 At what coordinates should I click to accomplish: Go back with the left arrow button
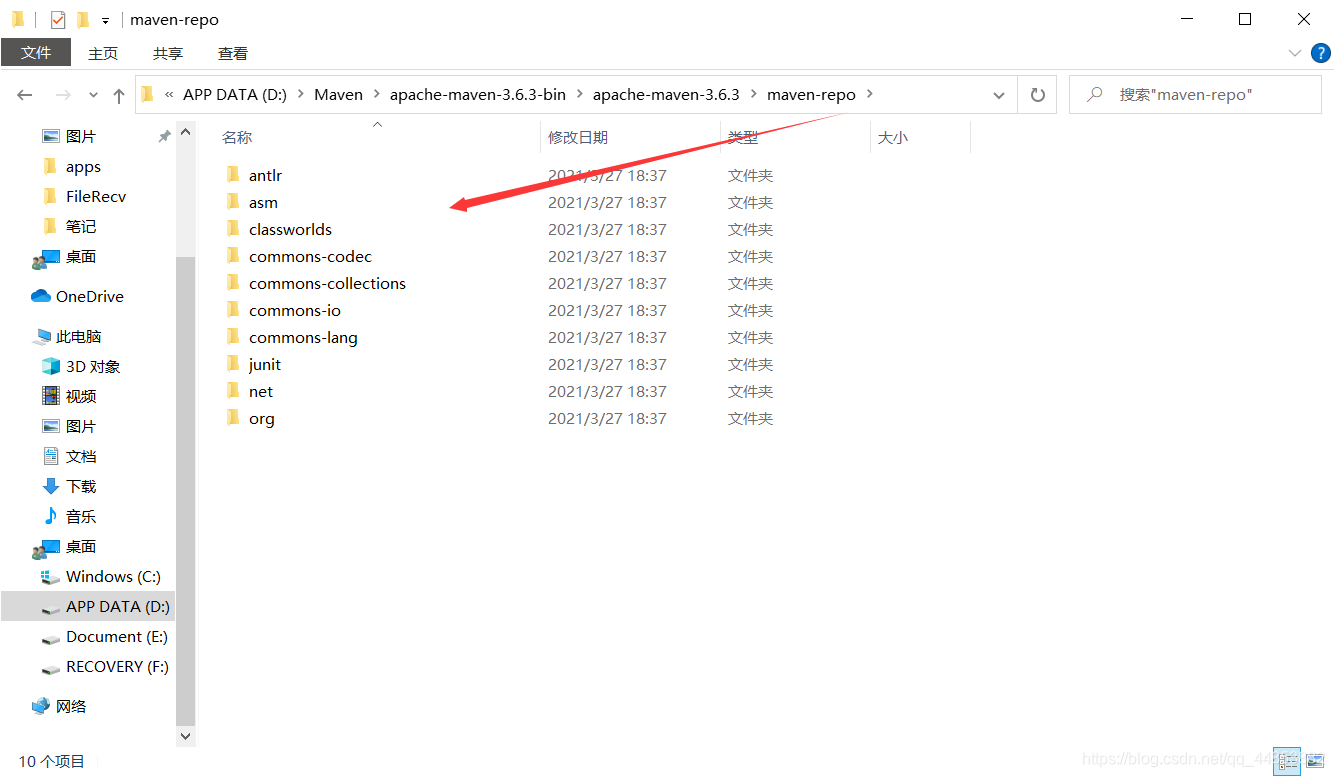25,95
